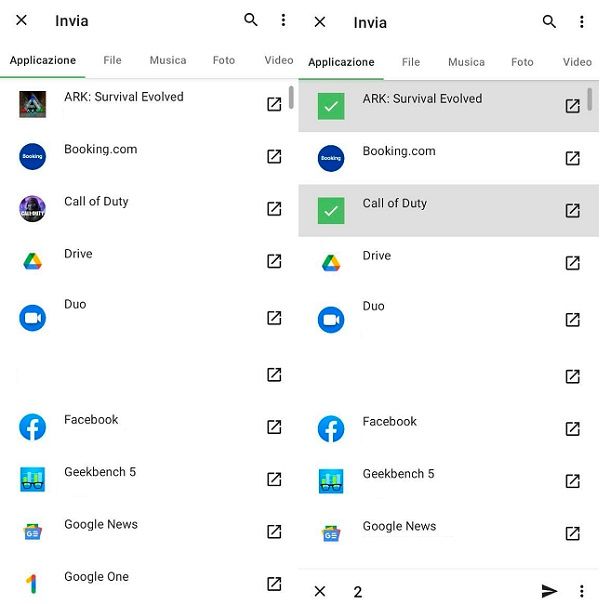This screenshot has height=604, width=610.
Task: Select Drive app icon in right list
Action: pos(331,263)
